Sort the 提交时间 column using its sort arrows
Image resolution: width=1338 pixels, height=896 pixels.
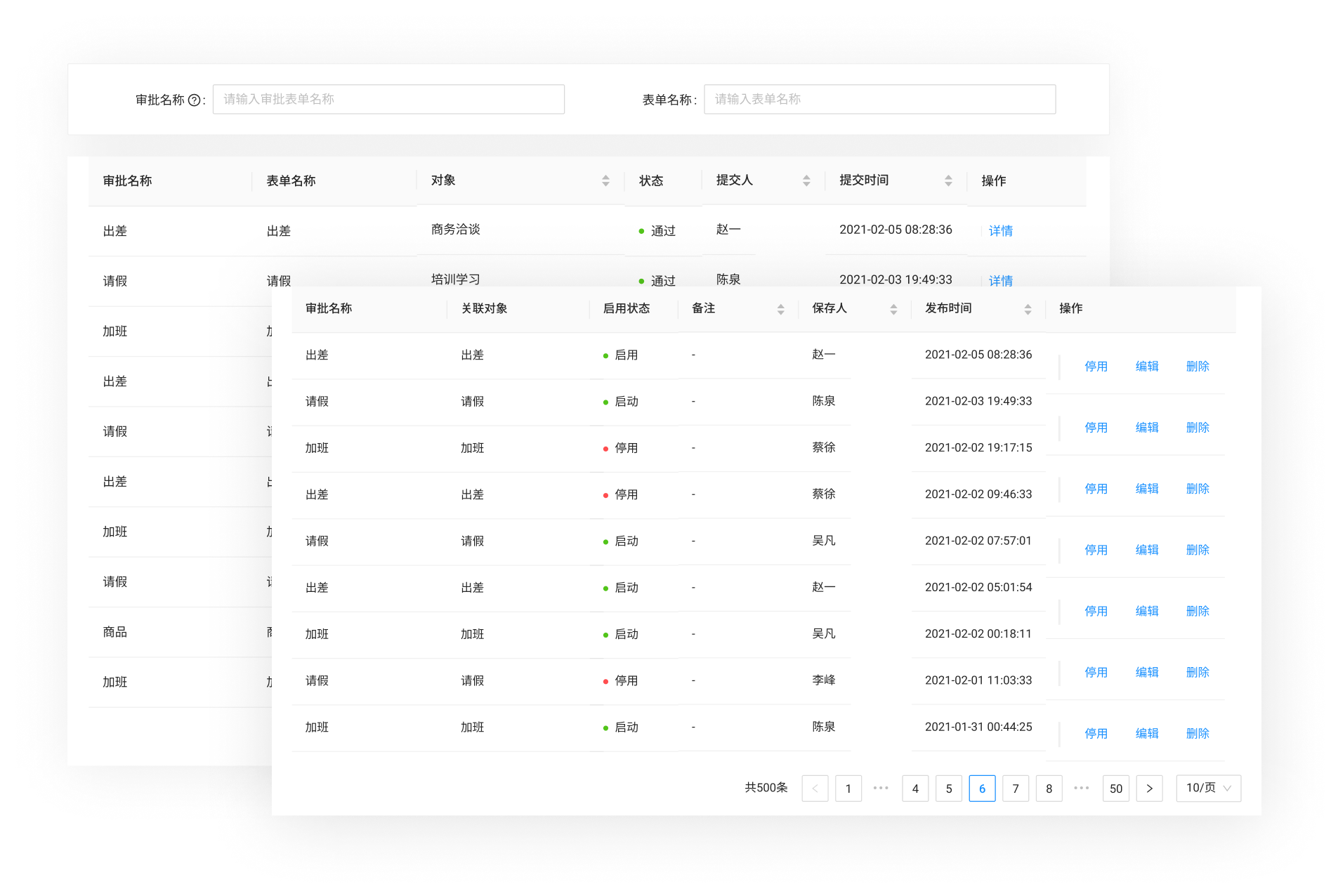click(949, 180)
